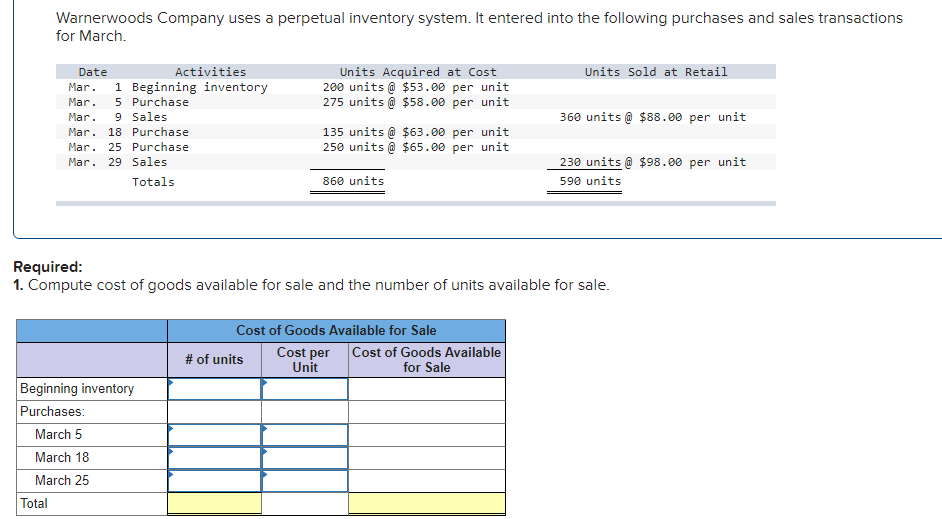The image size is (942, 519).
Task: Click March 25 cost of goods available cell
Action: (x=427, y=481)
